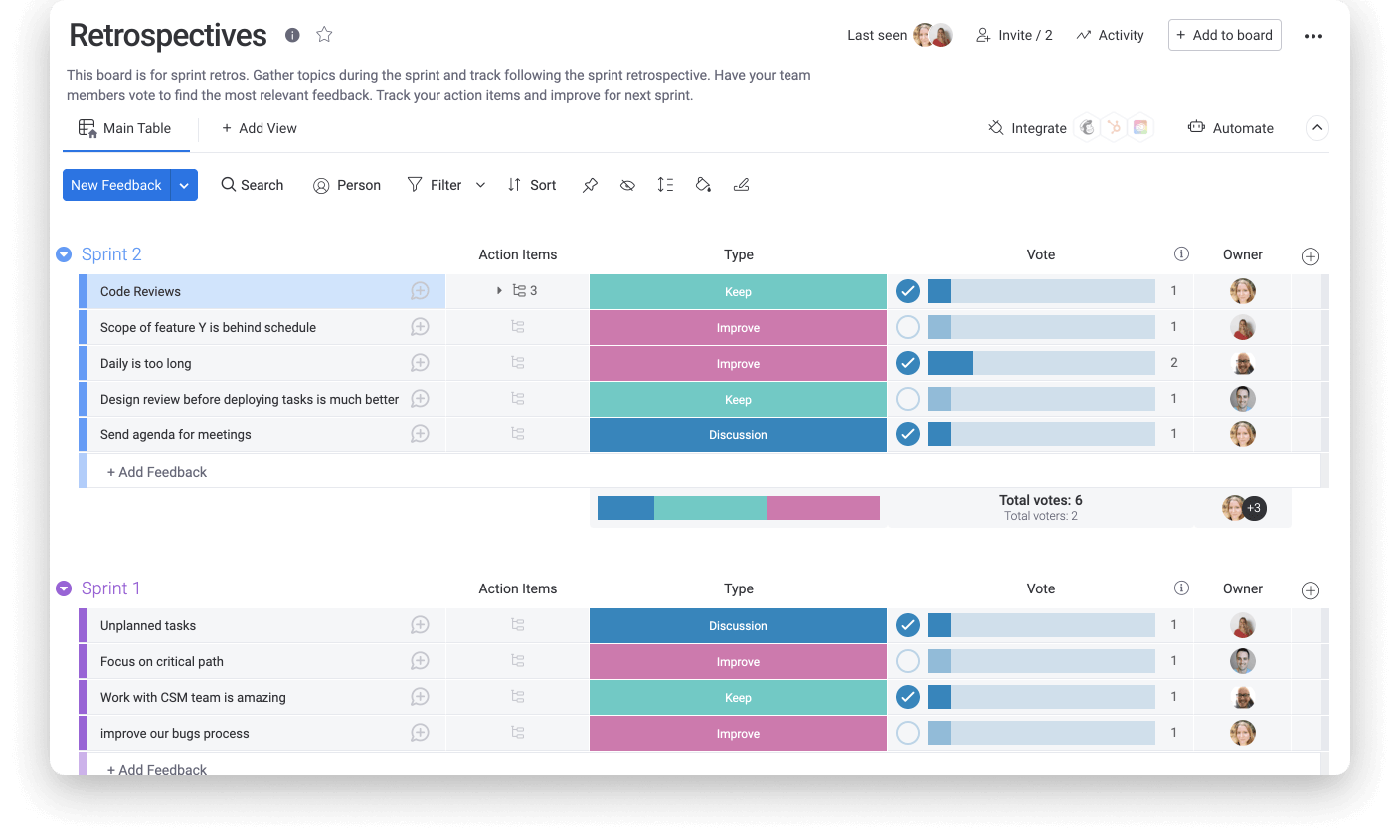The height and width of the screenshot is (840, 1400).
Task: Collapse the Sprint 2 group
Action: coord(64,254)
